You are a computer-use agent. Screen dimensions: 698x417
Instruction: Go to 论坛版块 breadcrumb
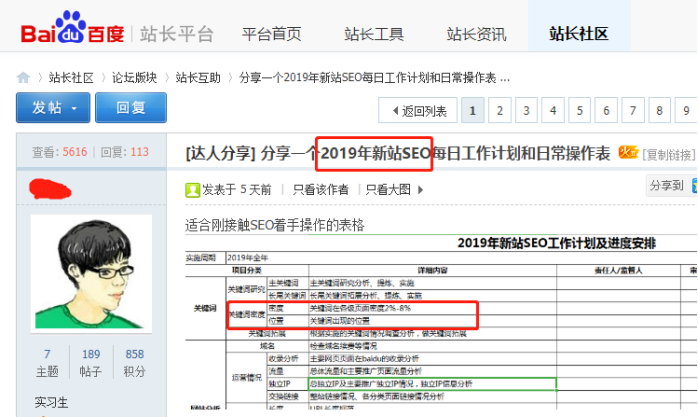tap(134, 78)
